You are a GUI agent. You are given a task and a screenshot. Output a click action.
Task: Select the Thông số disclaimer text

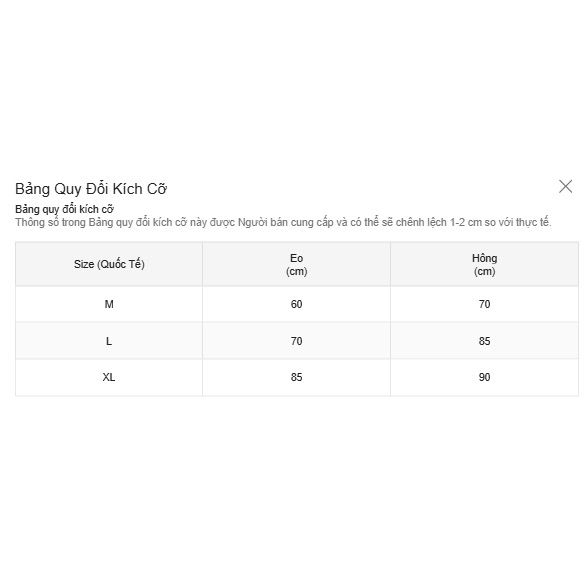coord(283,222)
